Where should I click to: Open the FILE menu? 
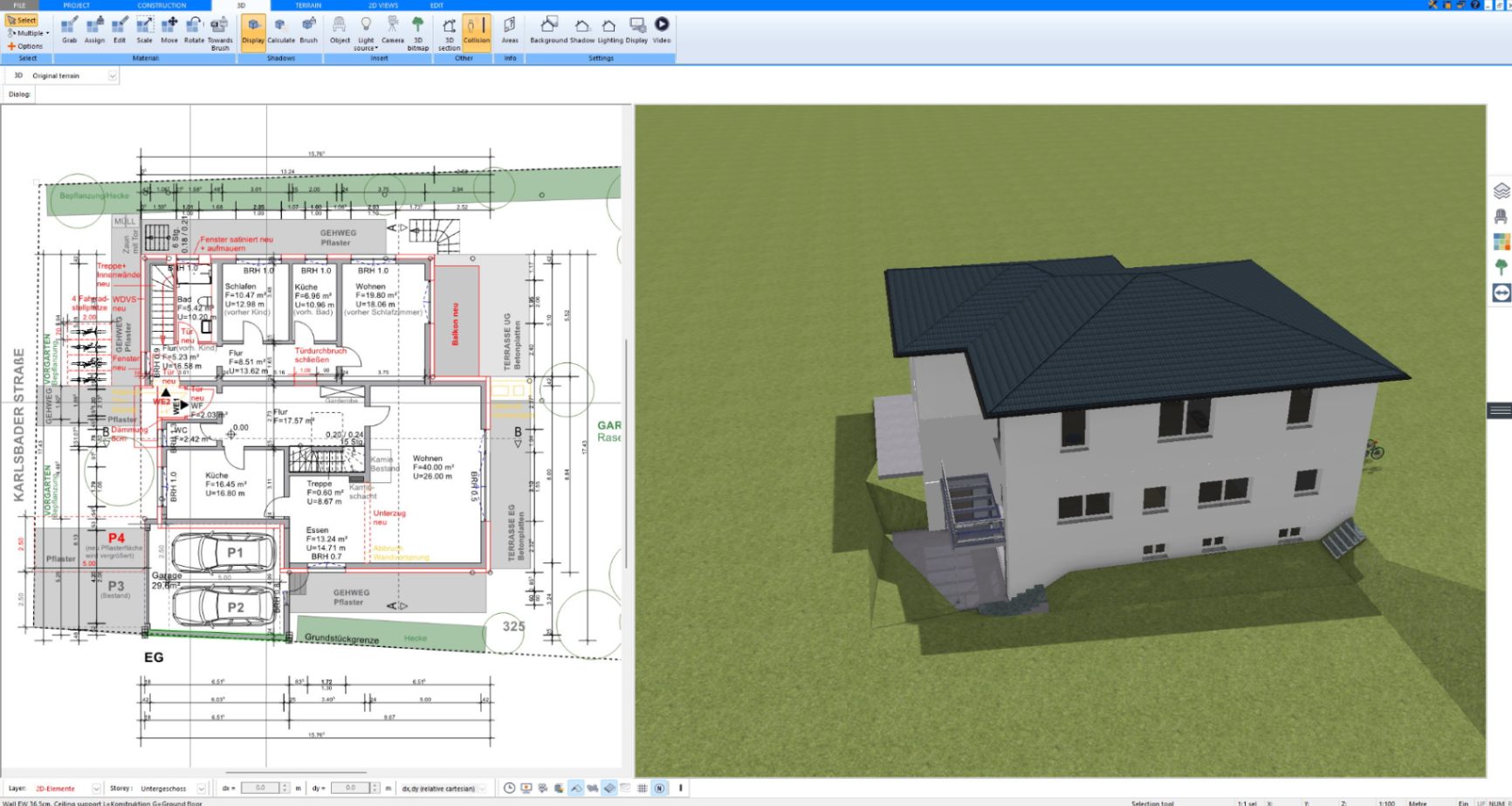point(19,5)
